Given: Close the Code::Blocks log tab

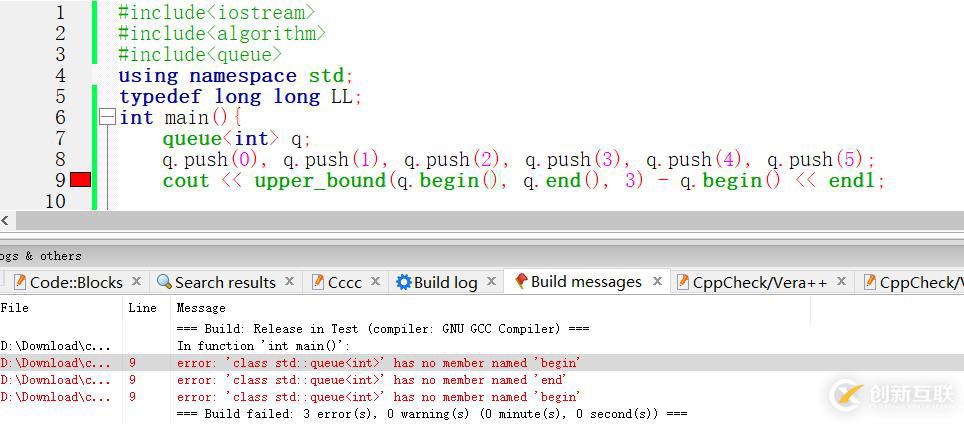Looking at the screenshot, I should (x=136, y=281).
